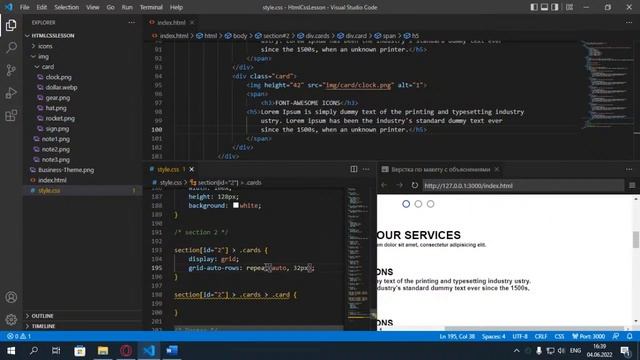Click Spaces: 4 indentation setting
Screen dimensions: 640x360
(x=493, y=336)
